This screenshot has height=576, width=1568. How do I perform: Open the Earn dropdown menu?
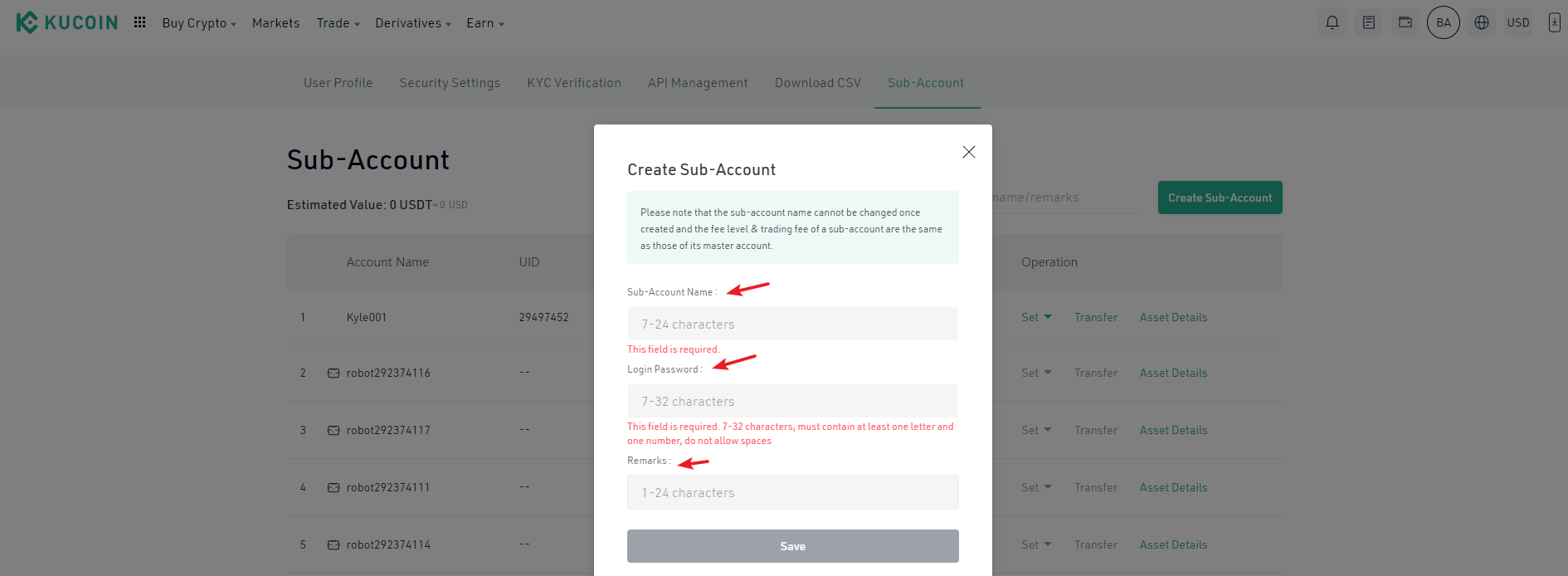[485, 23]
